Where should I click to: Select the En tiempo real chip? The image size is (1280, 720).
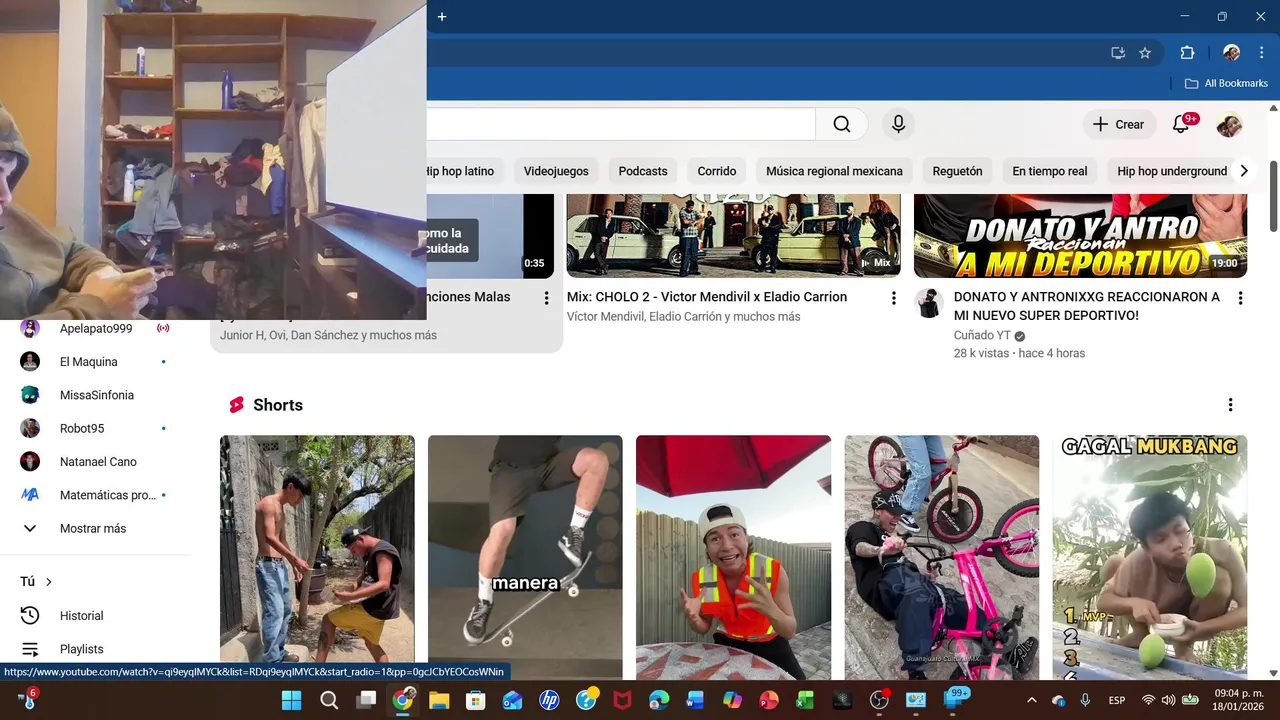(x=1049, y=171)
